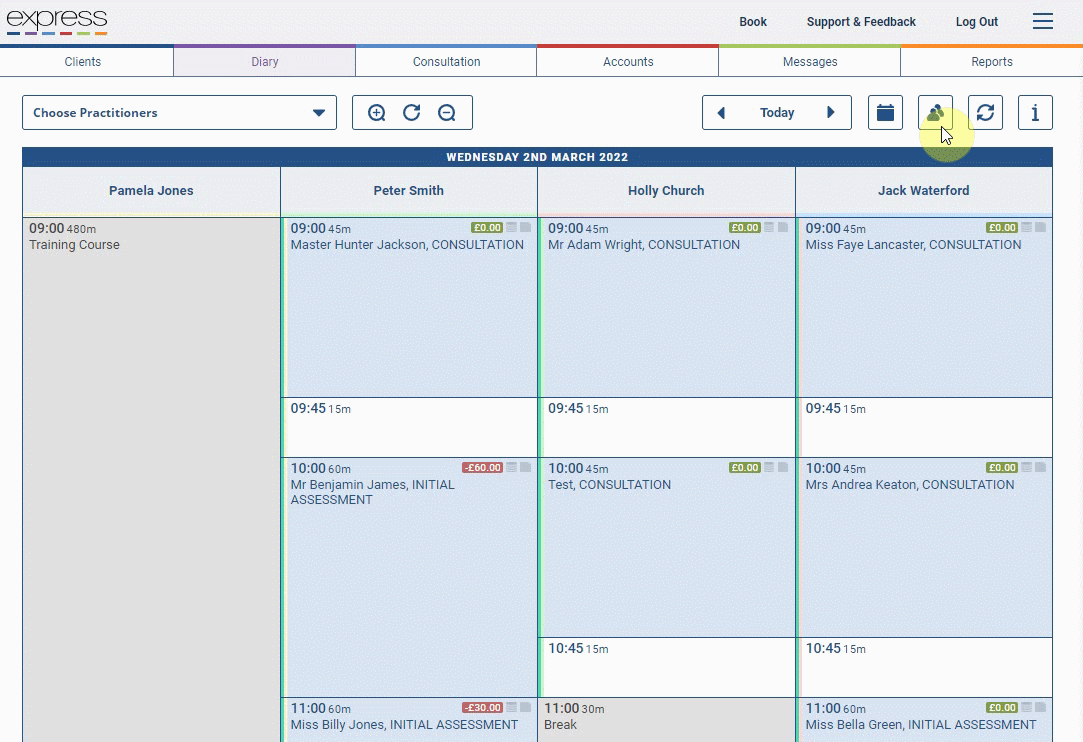This screenshot has height=742, width=1083.
Task: Click the £0.00 badge on Bella Green appointment
Action: (x=1002, y=707)
